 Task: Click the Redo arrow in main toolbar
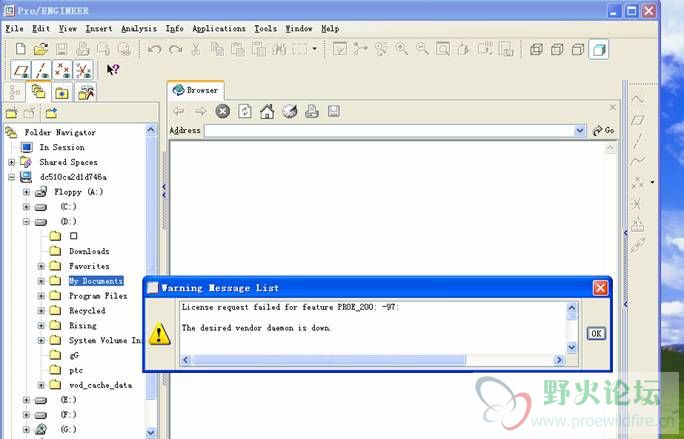click(175, 49)
